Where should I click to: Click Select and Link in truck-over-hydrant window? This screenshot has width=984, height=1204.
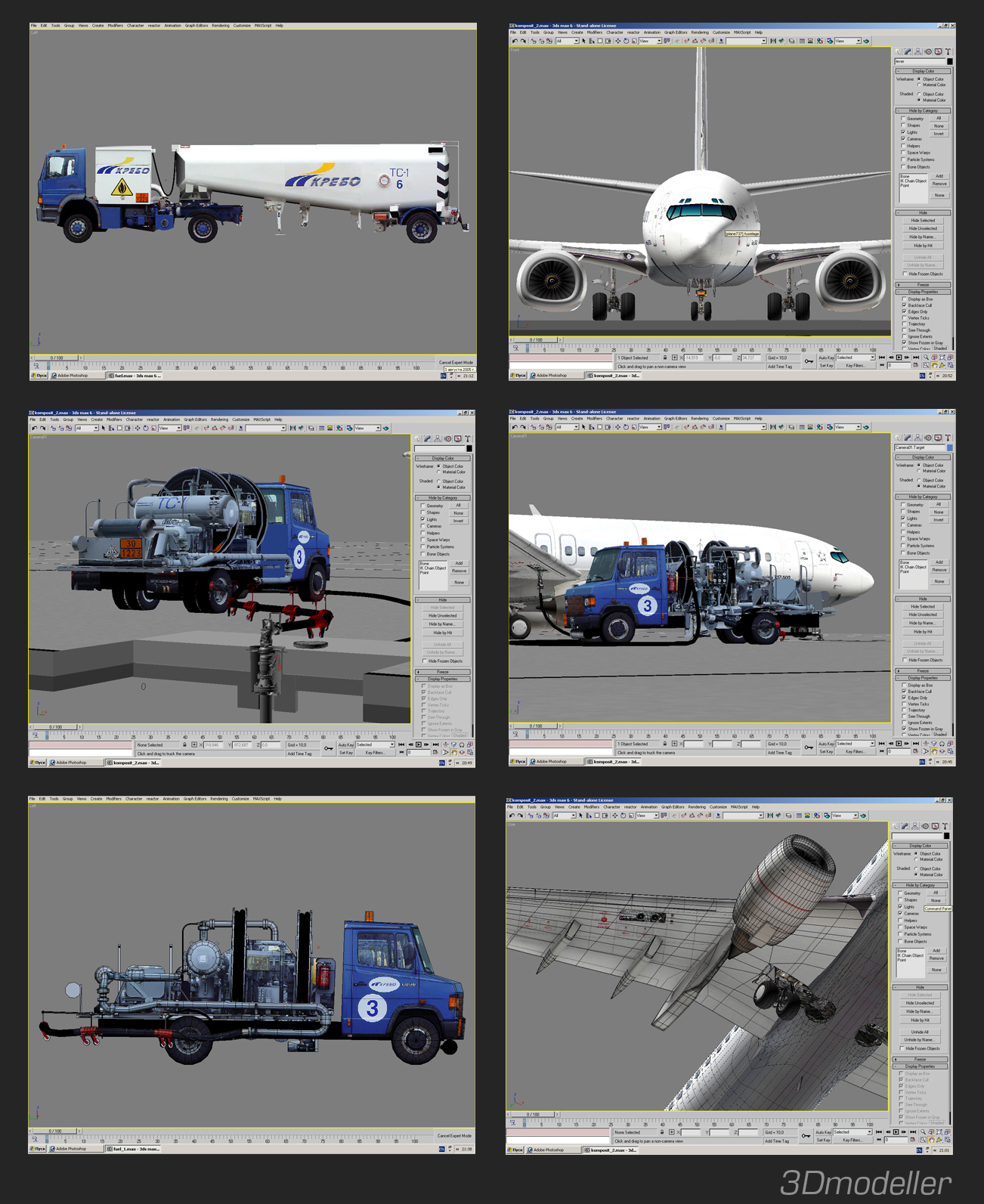point(51,429)
